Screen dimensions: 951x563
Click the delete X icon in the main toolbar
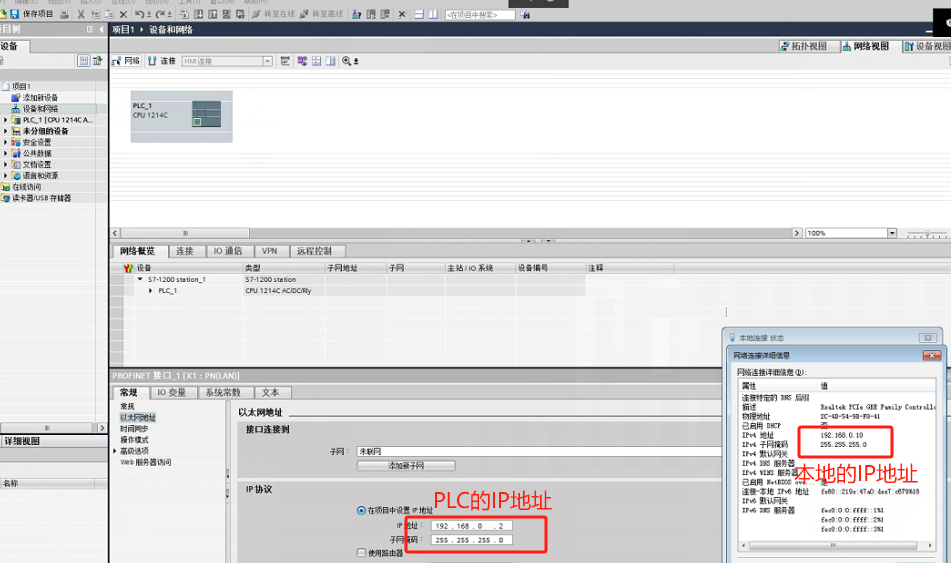coord(124,14)
